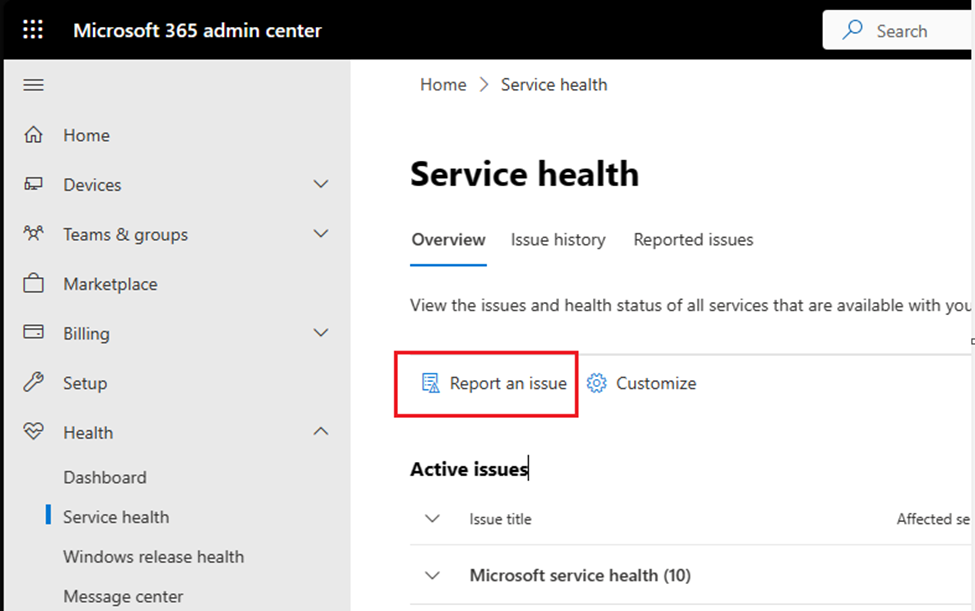Collapse the navigation menu hamburger icon
This screenshot has height=611, width=975.
tap(33, 85)
